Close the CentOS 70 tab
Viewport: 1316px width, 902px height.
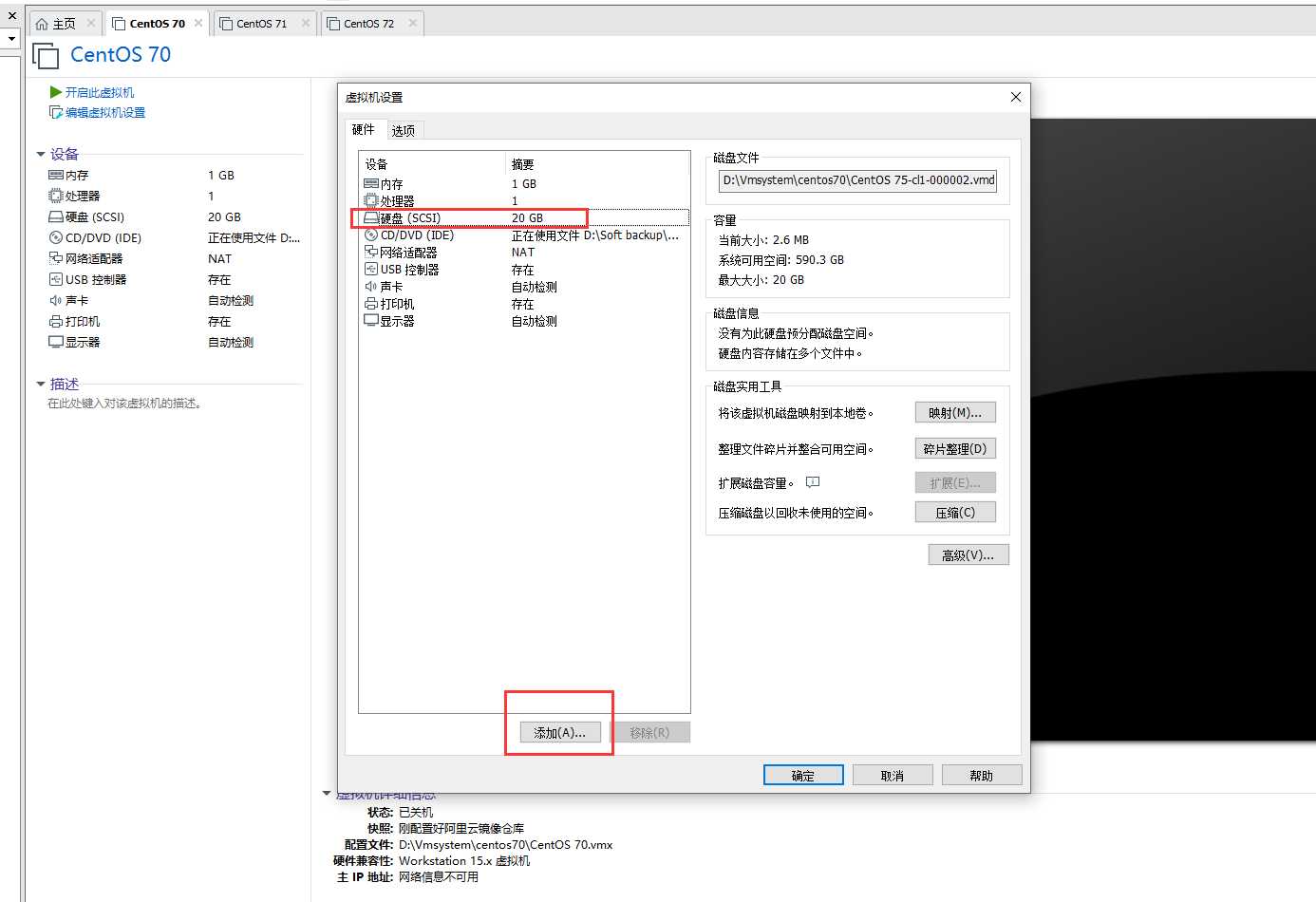point(197,23)
